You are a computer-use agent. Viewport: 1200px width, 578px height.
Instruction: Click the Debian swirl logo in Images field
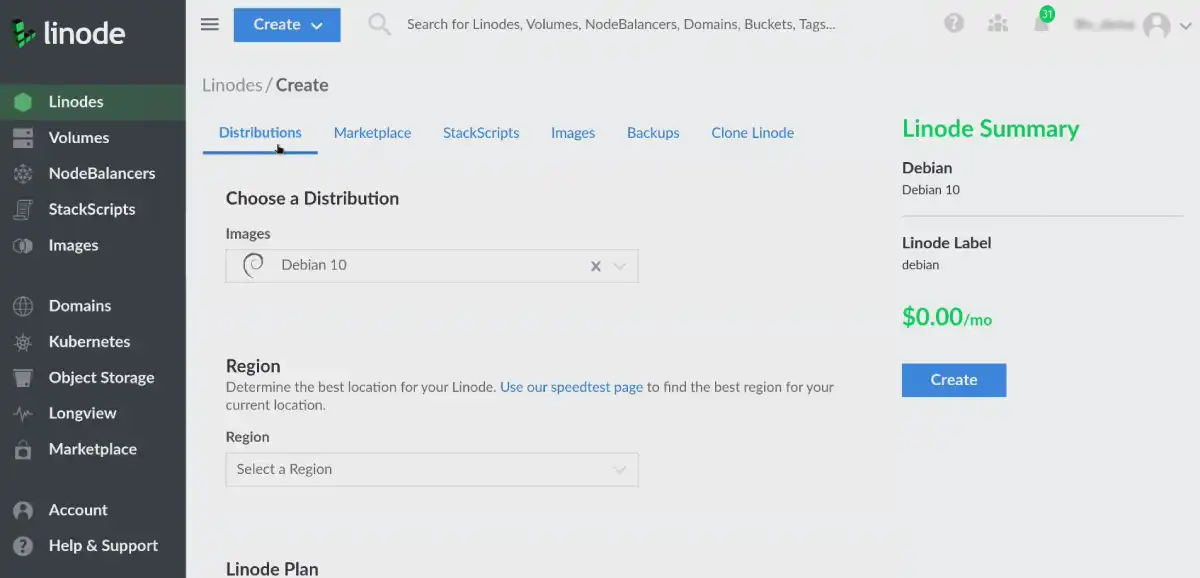pyautogui.click(x=254, y=265)
